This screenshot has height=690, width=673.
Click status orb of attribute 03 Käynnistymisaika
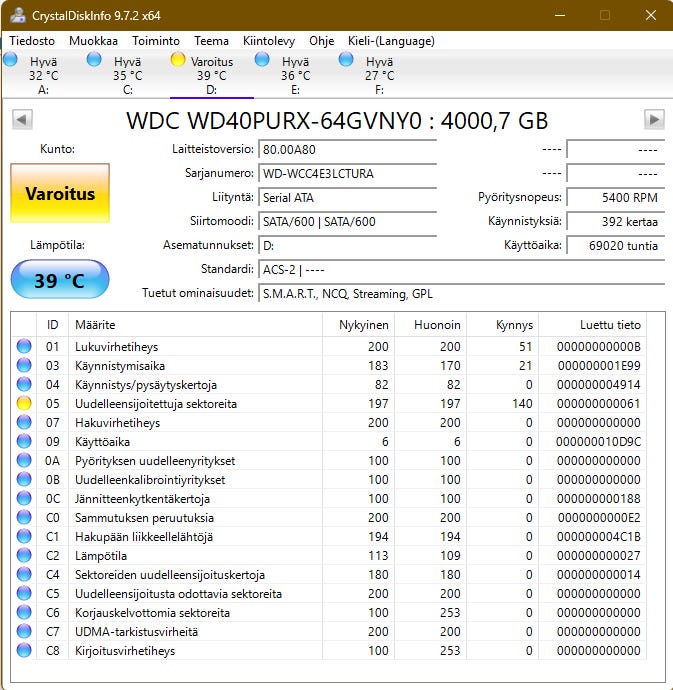(x=24, y=365)
